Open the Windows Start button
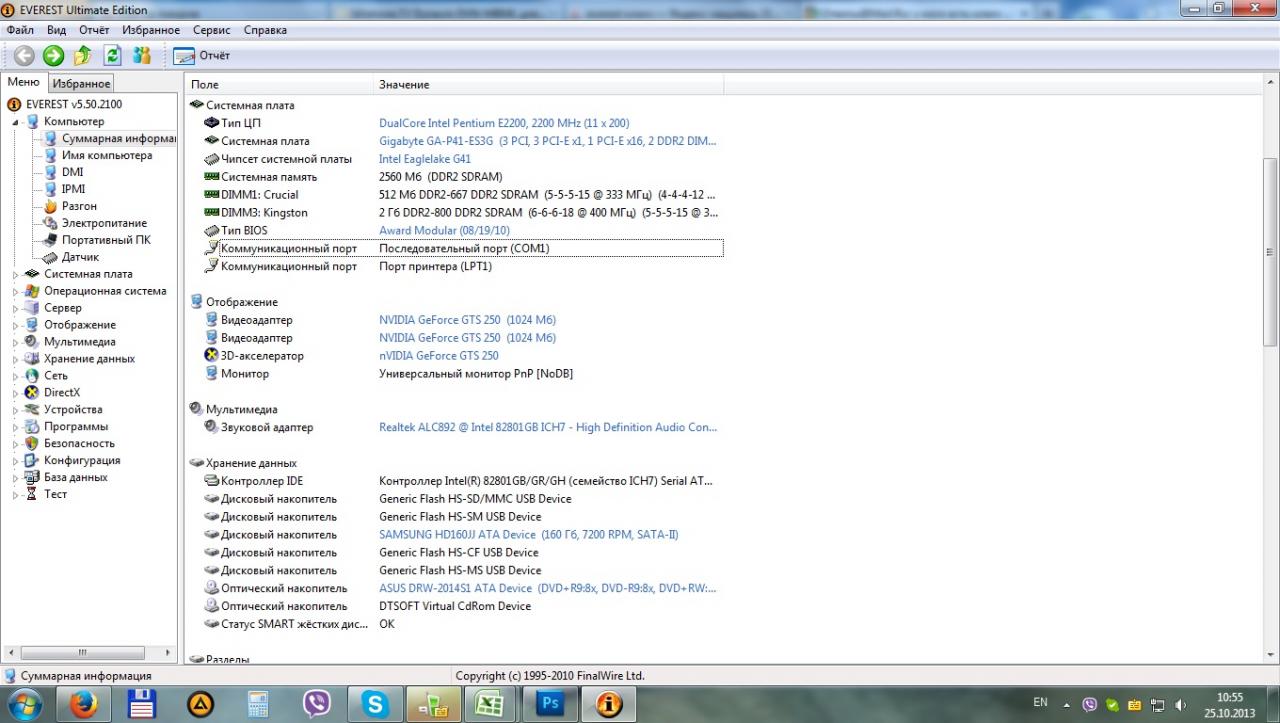 [23, 704]
